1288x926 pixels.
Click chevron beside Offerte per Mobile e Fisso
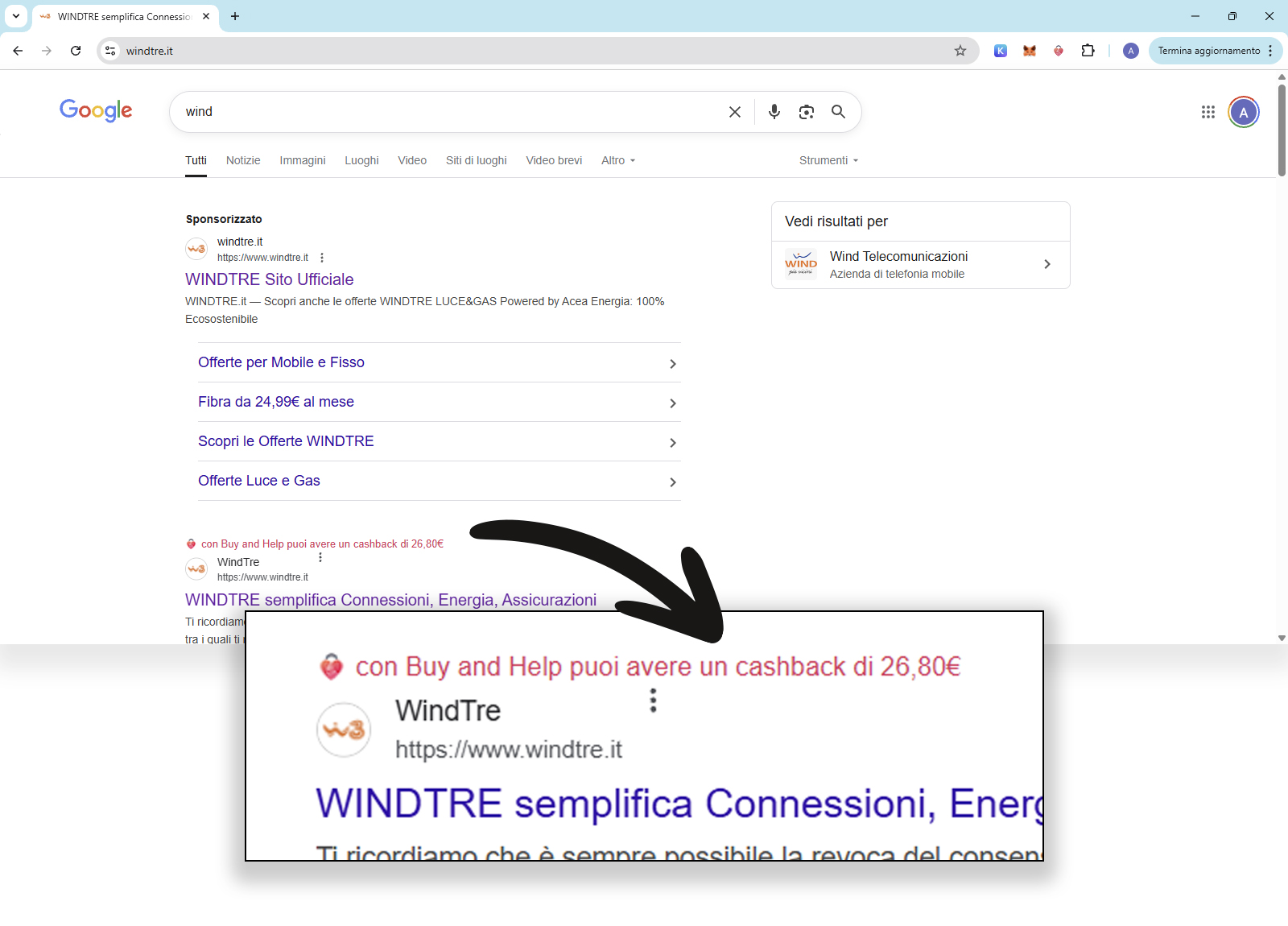673,364
